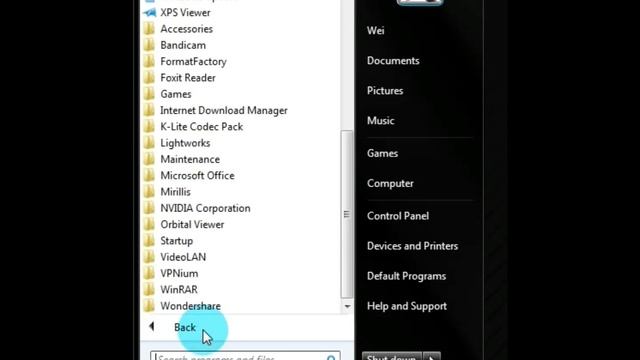Viewport: 640px width, 360px height.
Task: Expand the Startup folder label
Action: (176, 241)
